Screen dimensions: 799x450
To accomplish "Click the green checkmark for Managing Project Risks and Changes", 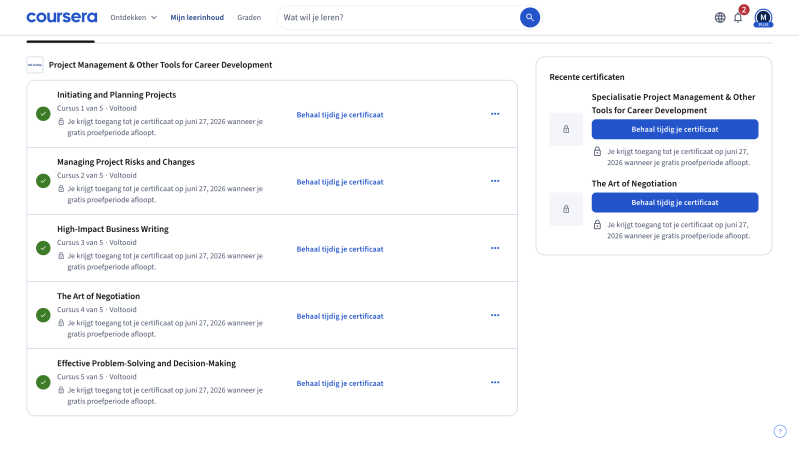I will 43,181.
